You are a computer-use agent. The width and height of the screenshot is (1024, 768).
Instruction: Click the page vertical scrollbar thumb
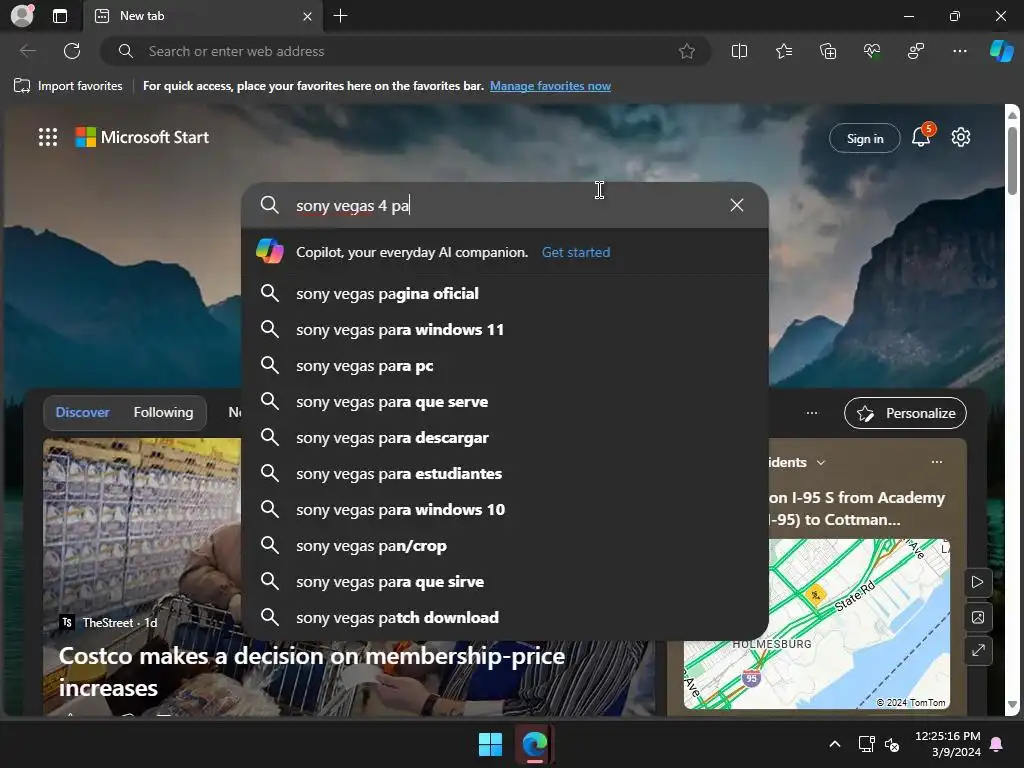[1012, 160]
